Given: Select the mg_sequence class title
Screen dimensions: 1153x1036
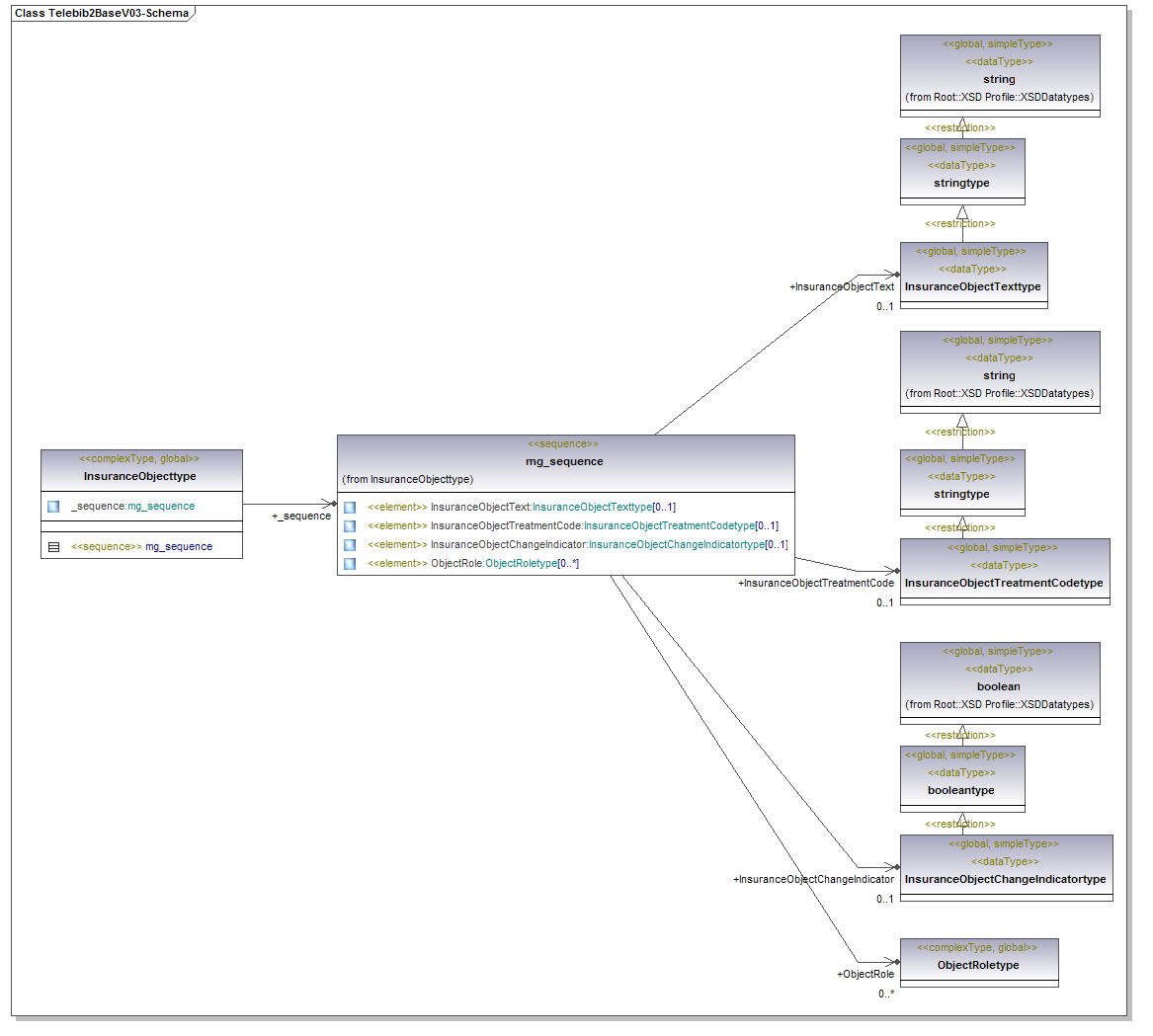Looking at the screenshot, I should click(564, 461).
